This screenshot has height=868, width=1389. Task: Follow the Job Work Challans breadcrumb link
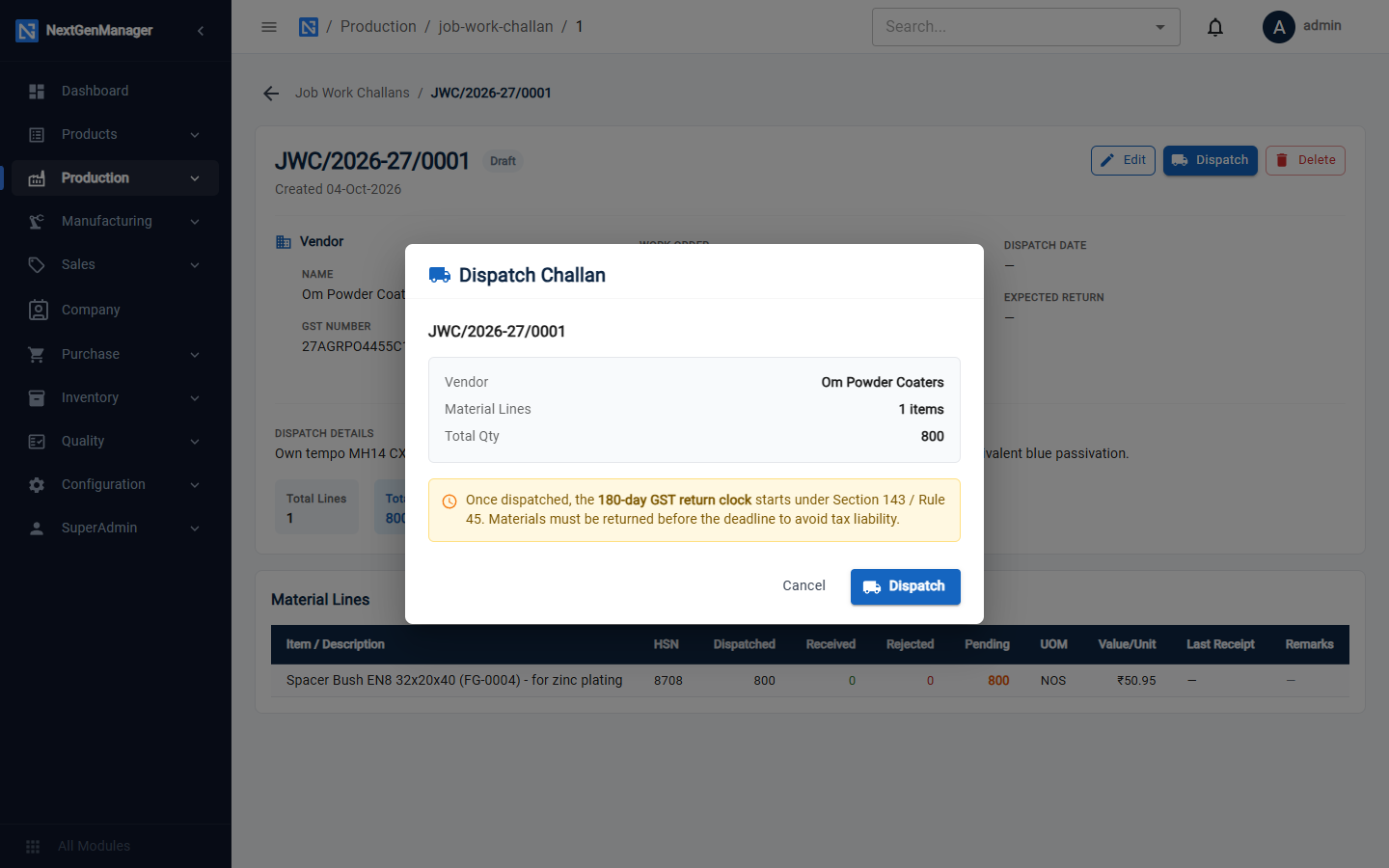coord(352,94)
